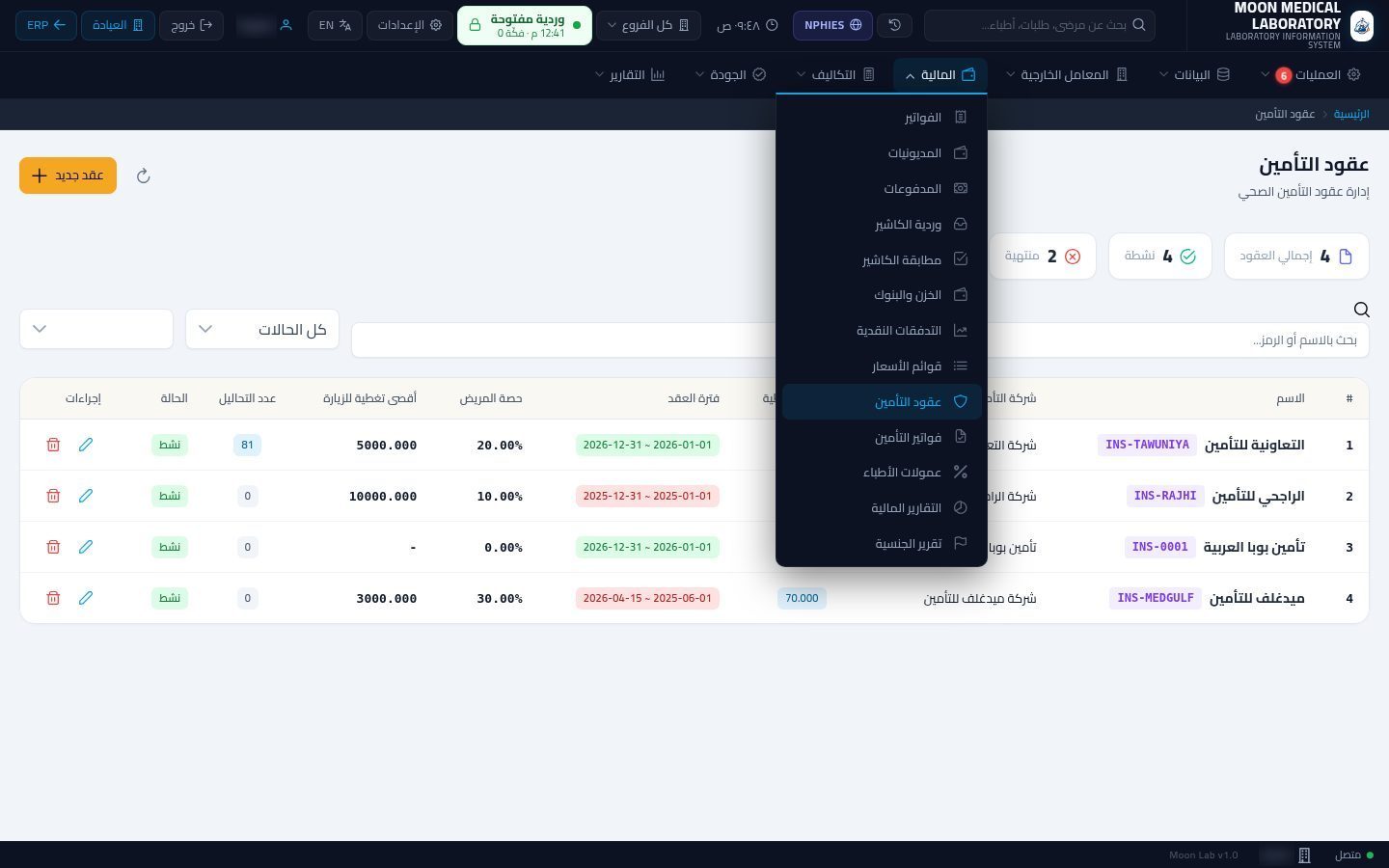The height and width of the screenshot is (868, 1389).
Task: Expand the التقارير navigation menu
Action: [x=630, y=75]
